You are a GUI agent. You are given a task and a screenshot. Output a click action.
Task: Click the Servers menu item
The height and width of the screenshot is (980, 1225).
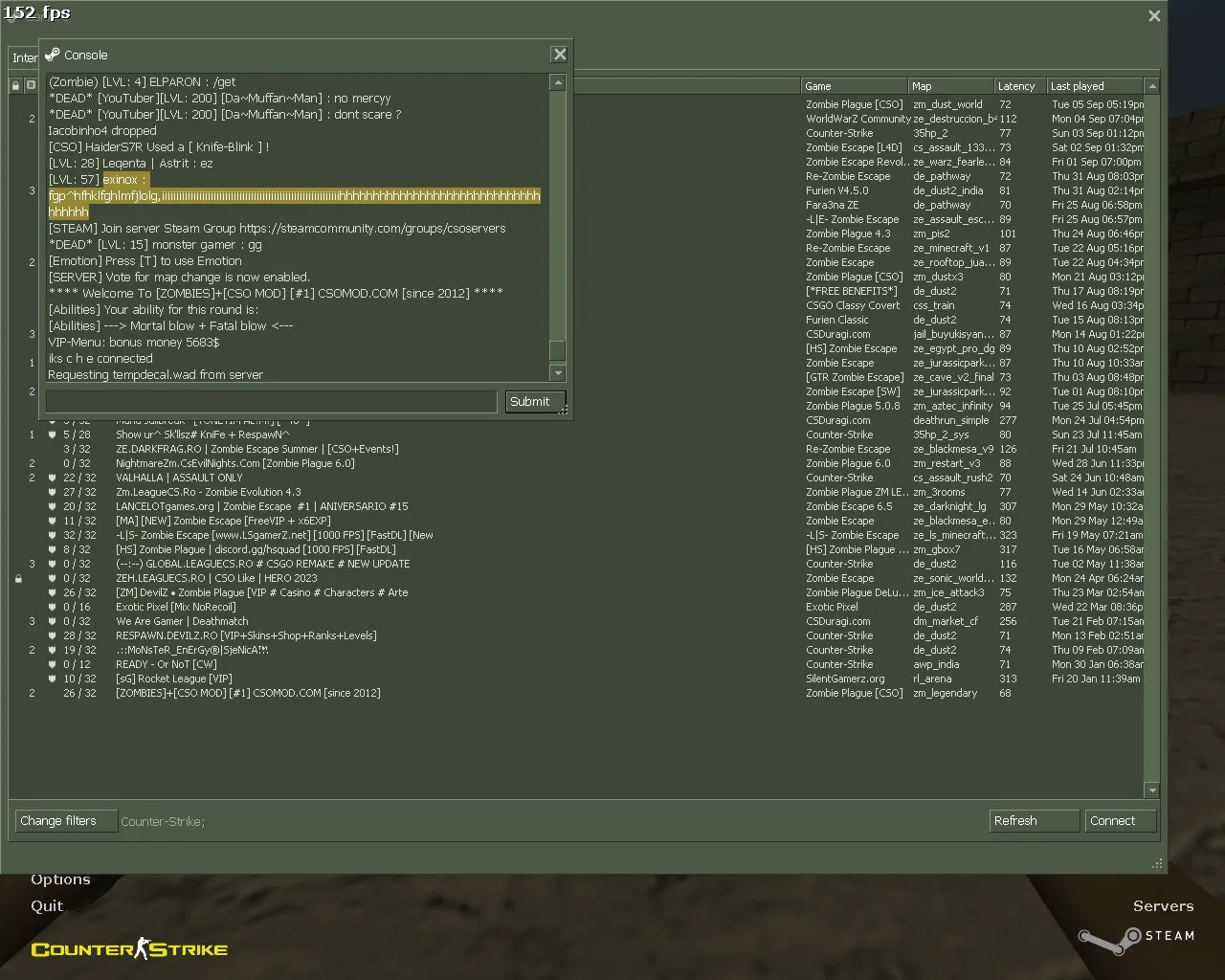(1164, 906)
